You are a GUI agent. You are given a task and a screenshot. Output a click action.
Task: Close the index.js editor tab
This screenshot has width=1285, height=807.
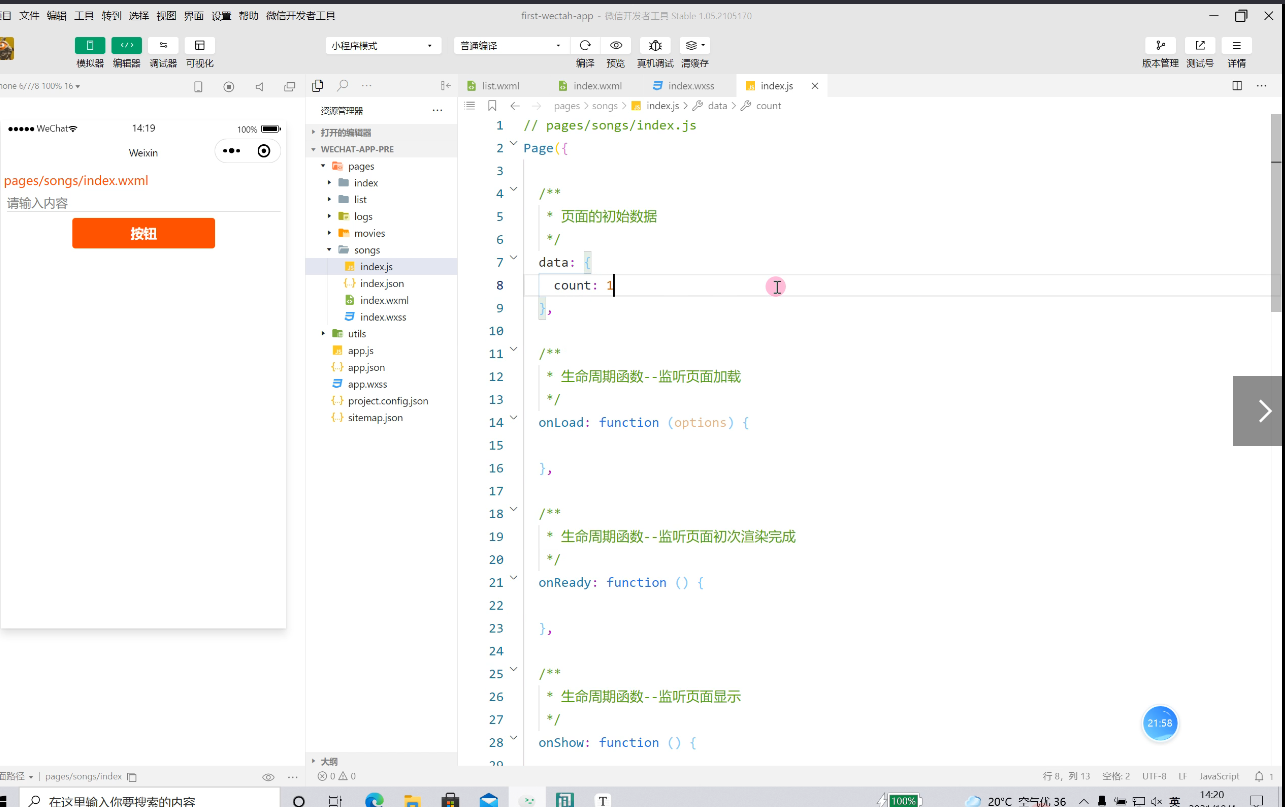pyautogui.click(x=815, y=86)
